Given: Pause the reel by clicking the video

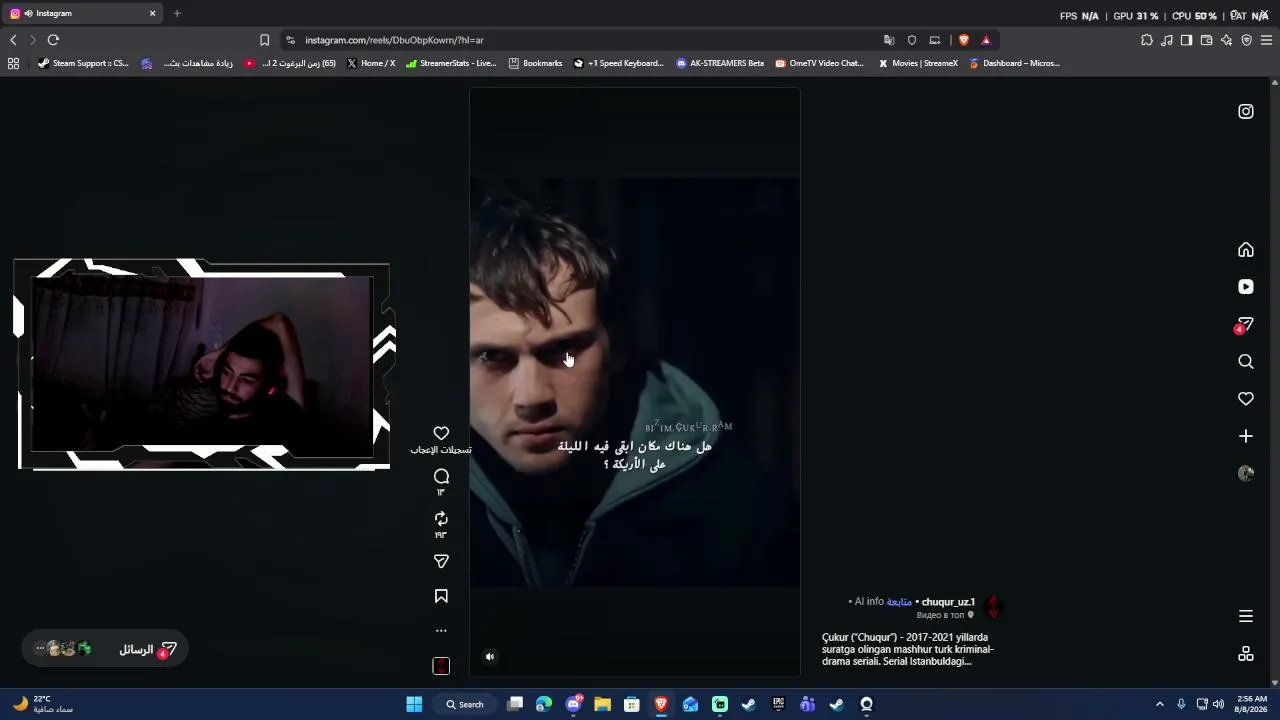Looking at the screenshot, I should pyautogui.click(x=635, y=381).
